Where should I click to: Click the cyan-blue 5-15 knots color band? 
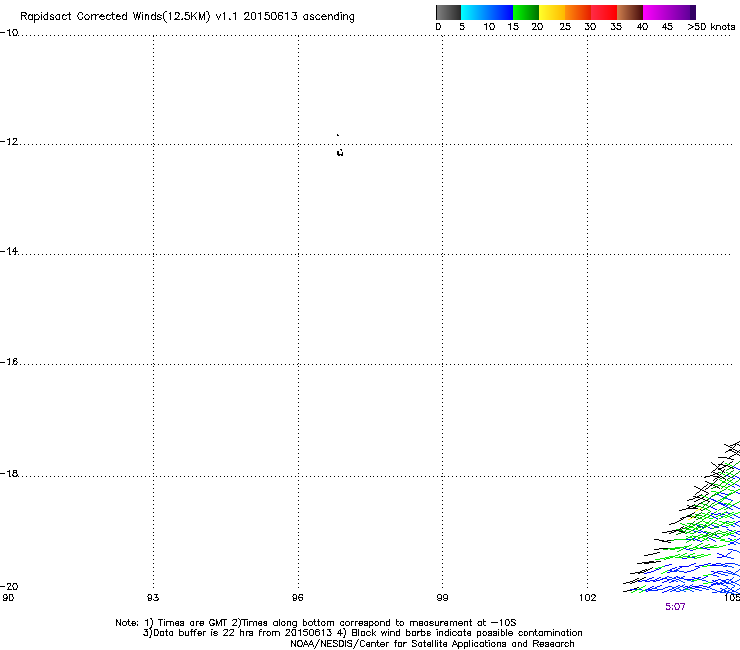coord(487,12)
